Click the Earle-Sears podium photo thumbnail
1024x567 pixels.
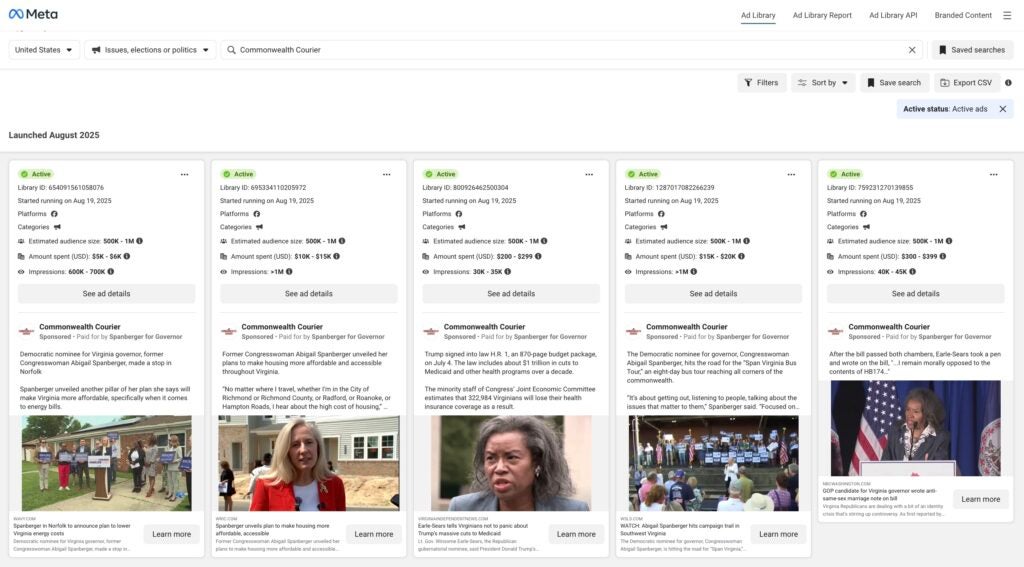click(915, 427)
